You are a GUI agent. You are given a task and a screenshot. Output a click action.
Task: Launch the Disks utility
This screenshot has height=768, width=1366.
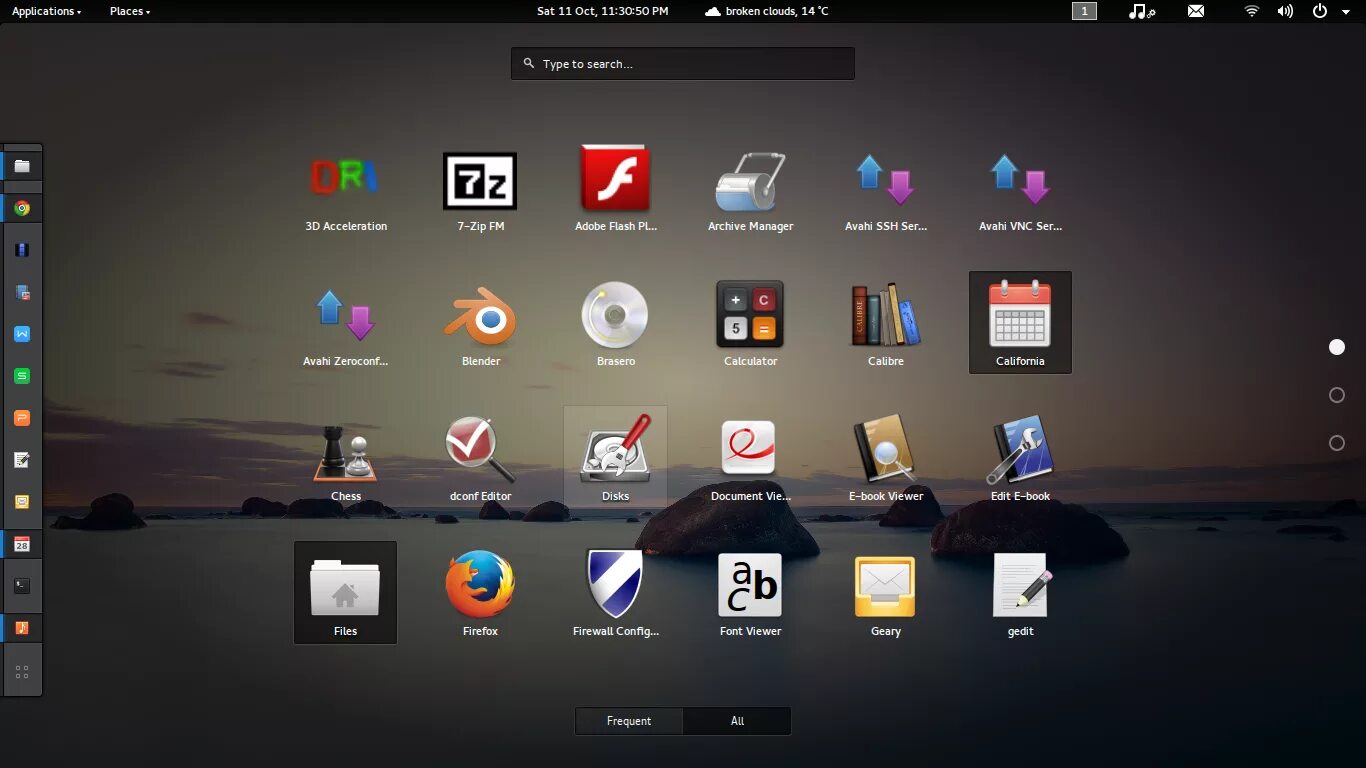pos(616,458)
